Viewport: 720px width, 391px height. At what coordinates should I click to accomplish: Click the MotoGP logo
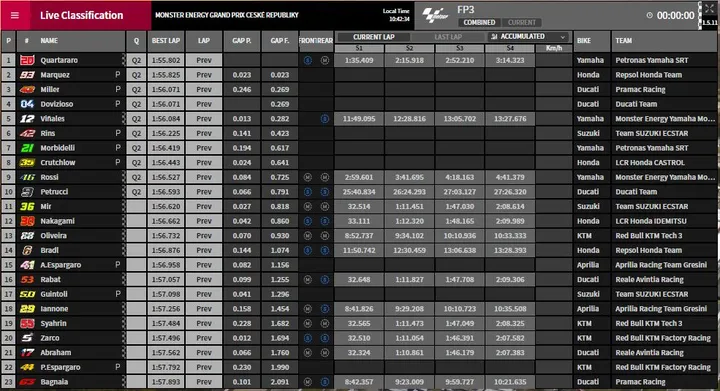(435, 15)
